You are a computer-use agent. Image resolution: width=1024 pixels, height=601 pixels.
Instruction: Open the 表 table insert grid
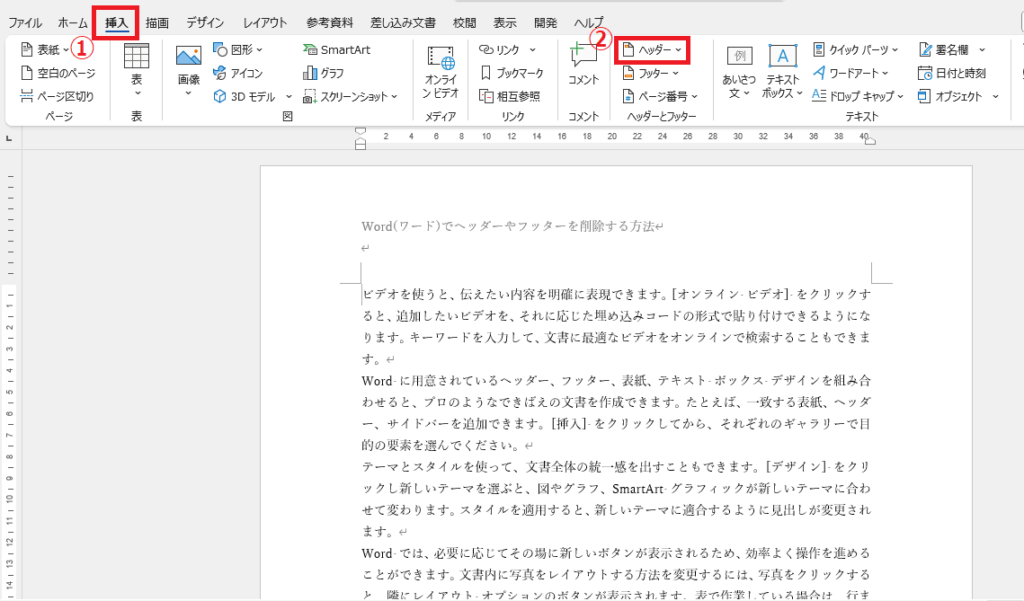(136, 71)
